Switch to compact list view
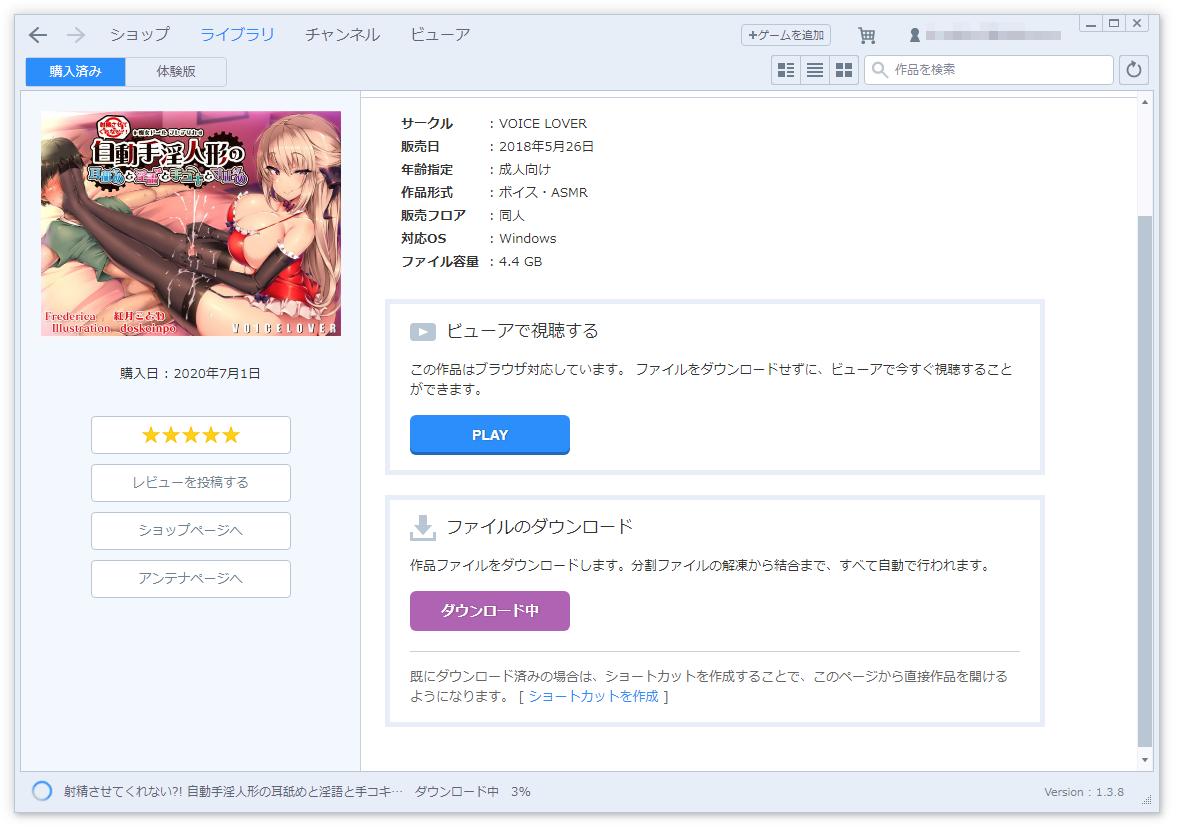The width and height of the screenshot is (1178, 831). (815, 70)
